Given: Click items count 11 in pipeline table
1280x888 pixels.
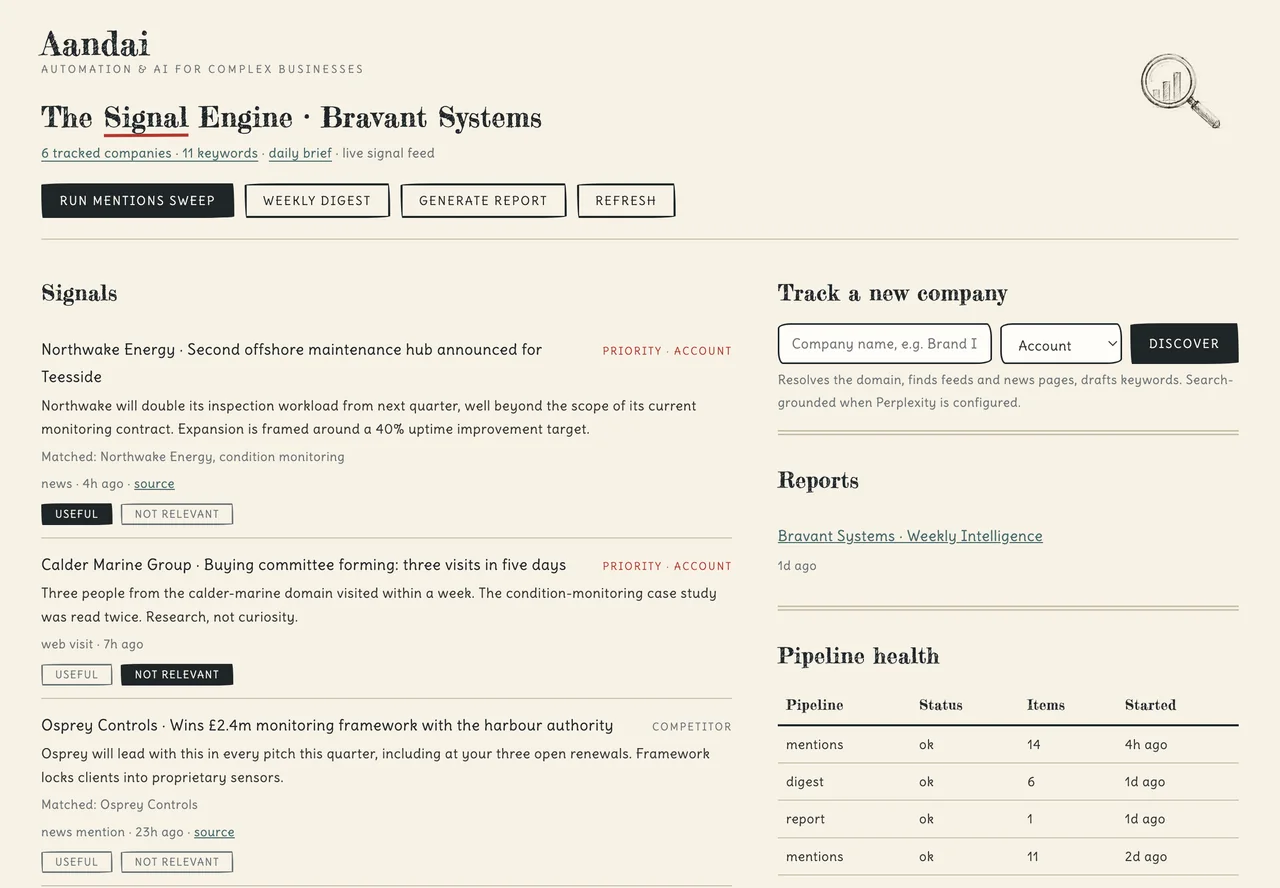Looking at the screenshot, I should (1033, 857).
